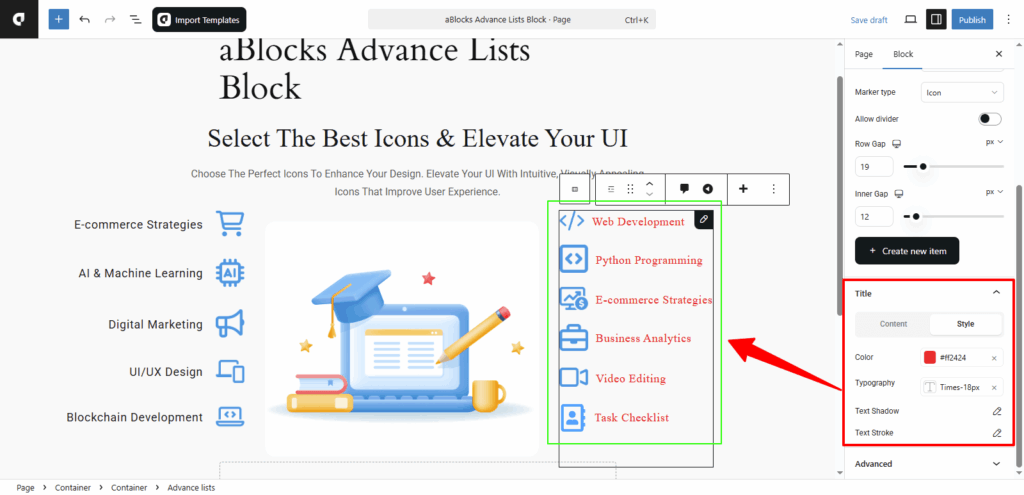Click the Save draft link
Image resolution: width=1024 pixels, height=495 pixels.
click(869, 20)
